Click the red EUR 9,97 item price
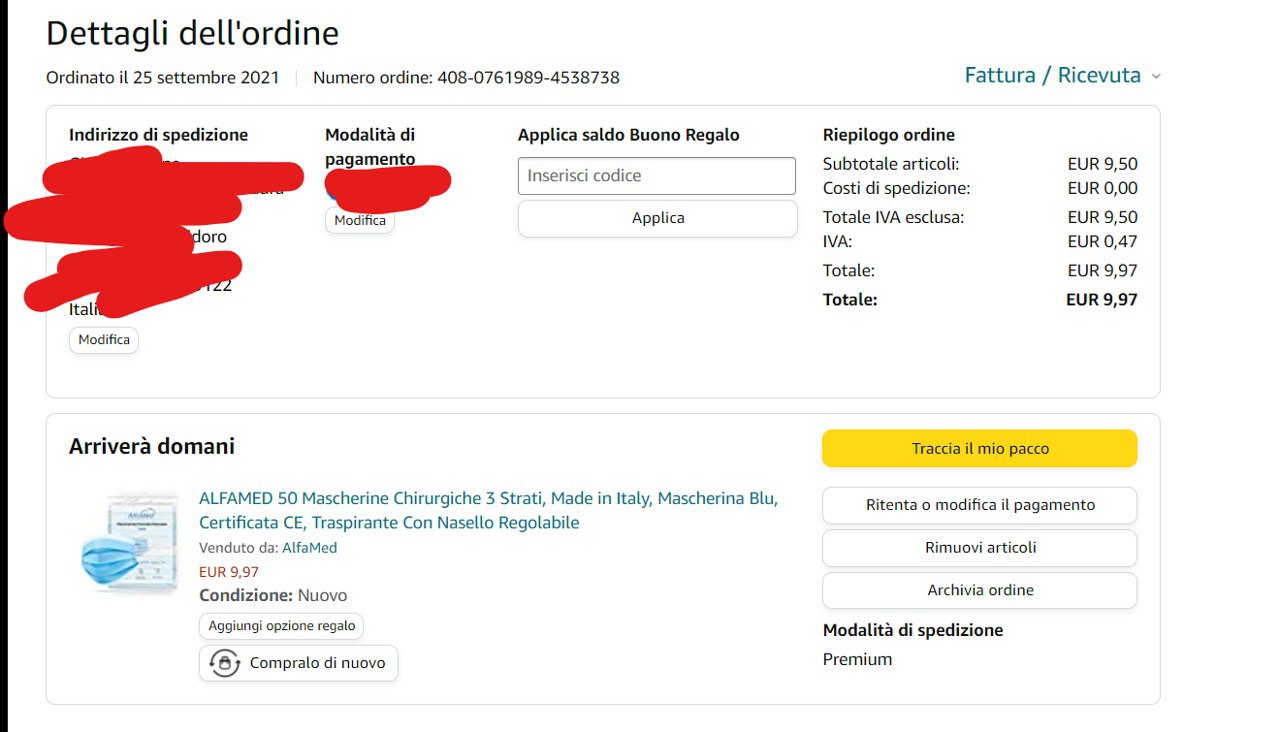This screenshot has width=1280, height=732. tap(228, 572)
